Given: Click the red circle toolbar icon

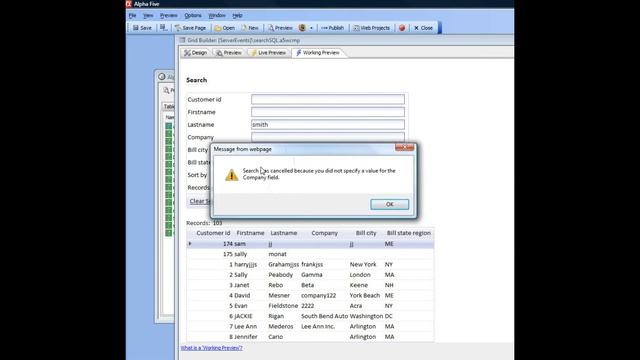Looking at the screenshot, I should click(402, 28).
